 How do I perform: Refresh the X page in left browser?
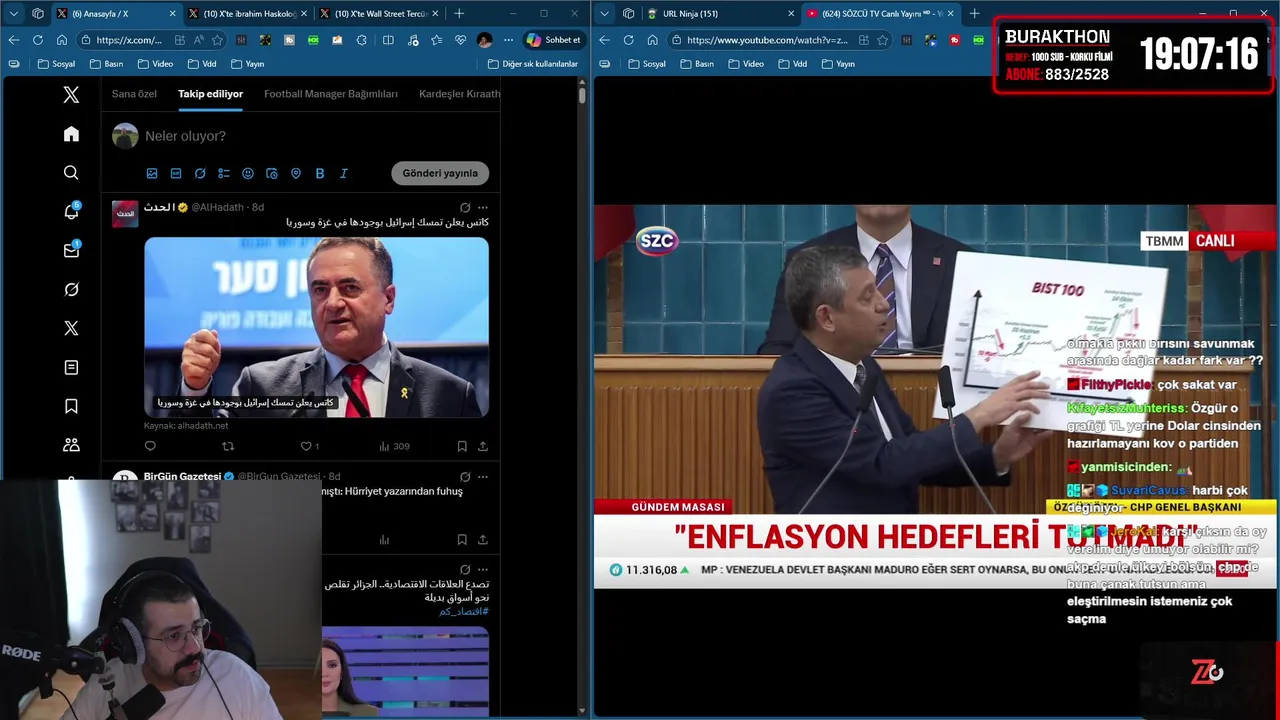pyautogui.click(x=37, y=40)
